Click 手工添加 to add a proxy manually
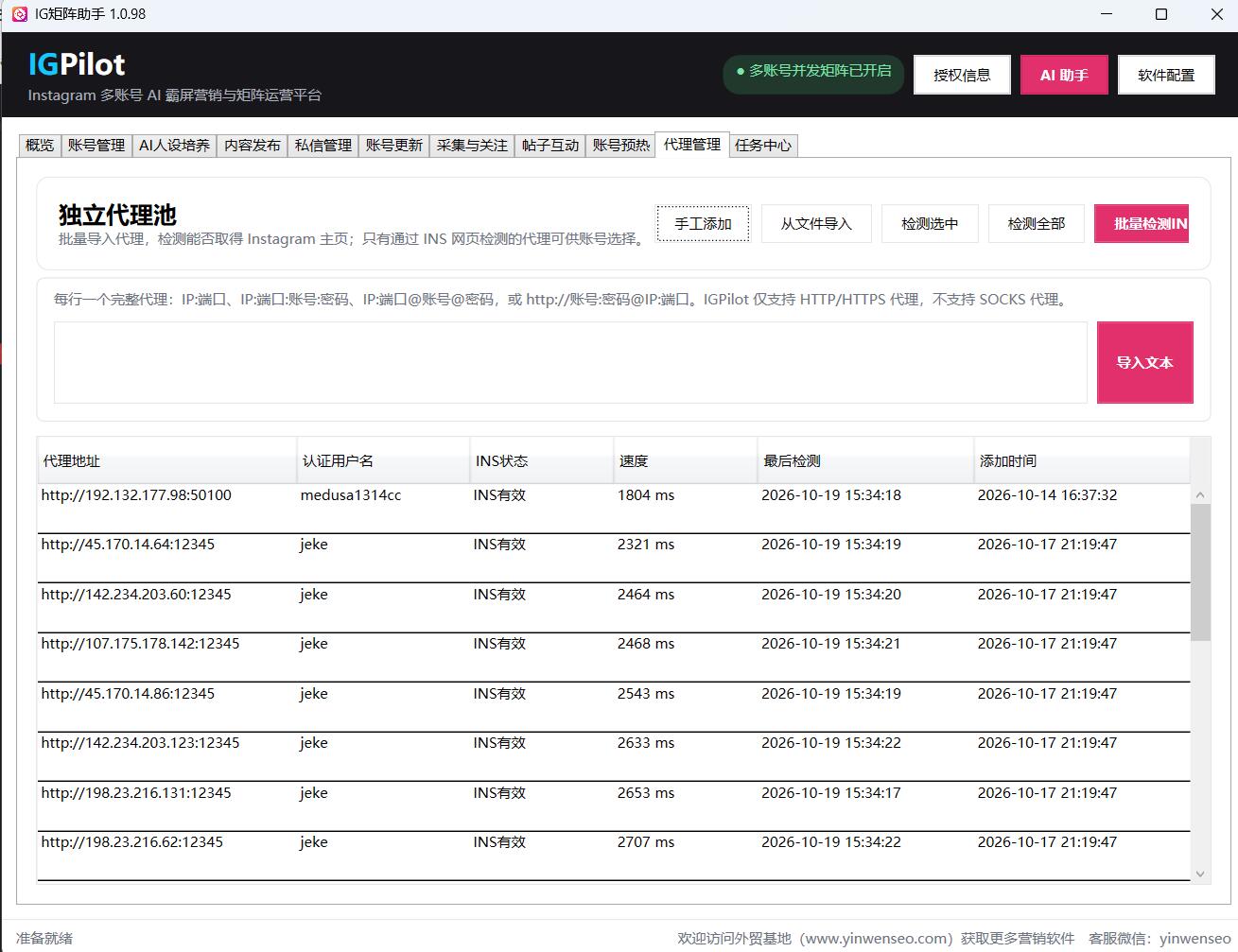Screen dimensions: 1238x952 click(703, 224)
